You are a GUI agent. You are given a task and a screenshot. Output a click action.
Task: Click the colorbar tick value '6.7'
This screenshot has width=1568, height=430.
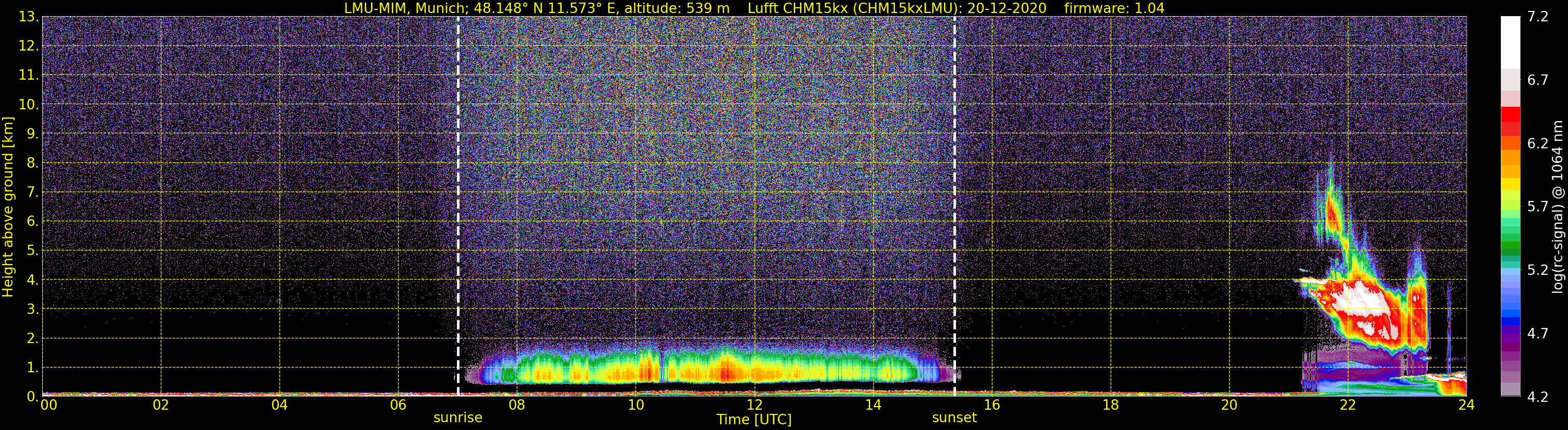tap(1538, 80)
